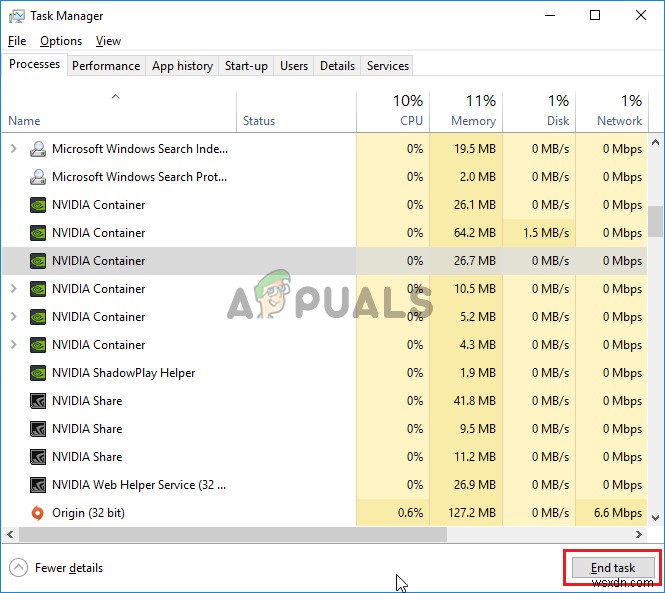
Task: Collapse view with the Fewer details arrow icon
Action: click(18, 568)
